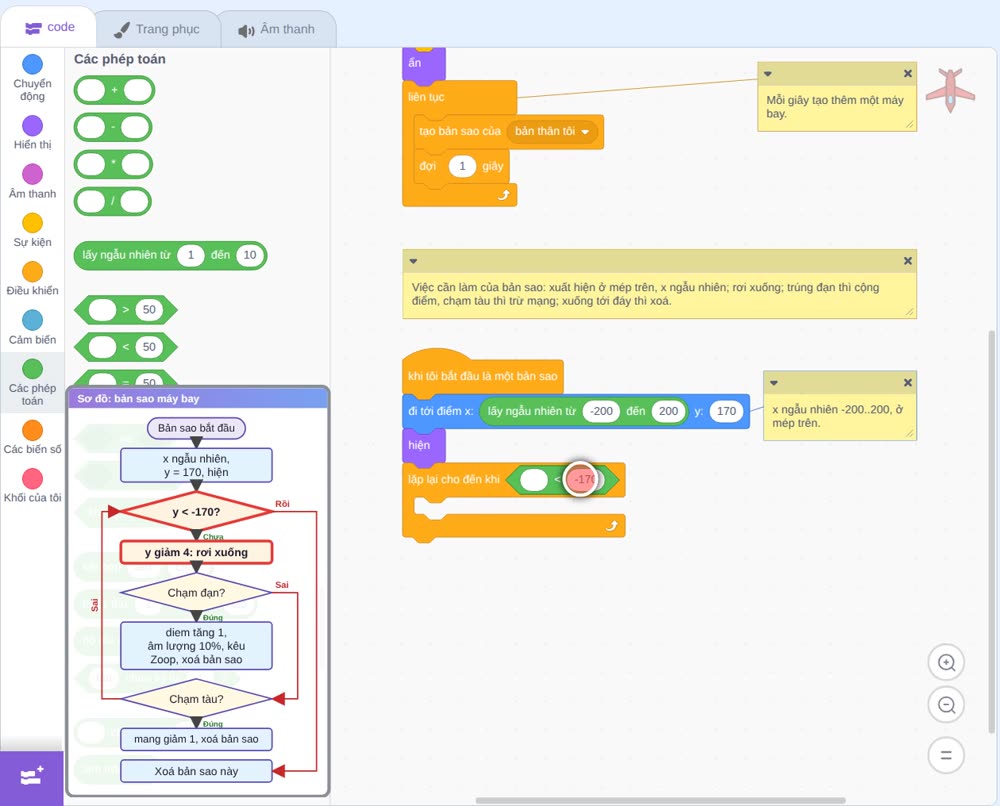1000x806 pixels.
Task: Select the multiplication operator block in palette
Action: coord(113,165)
